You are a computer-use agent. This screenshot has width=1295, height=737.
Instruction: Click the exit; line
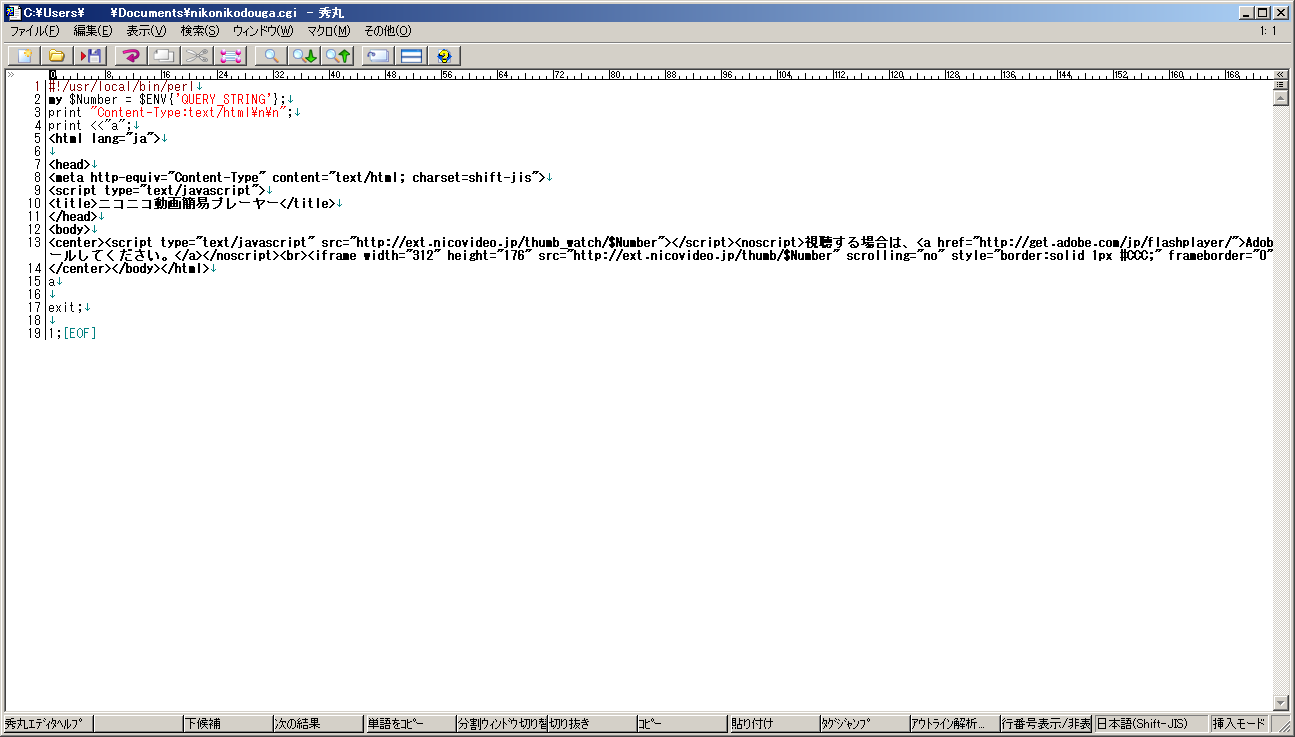point(69,308)
